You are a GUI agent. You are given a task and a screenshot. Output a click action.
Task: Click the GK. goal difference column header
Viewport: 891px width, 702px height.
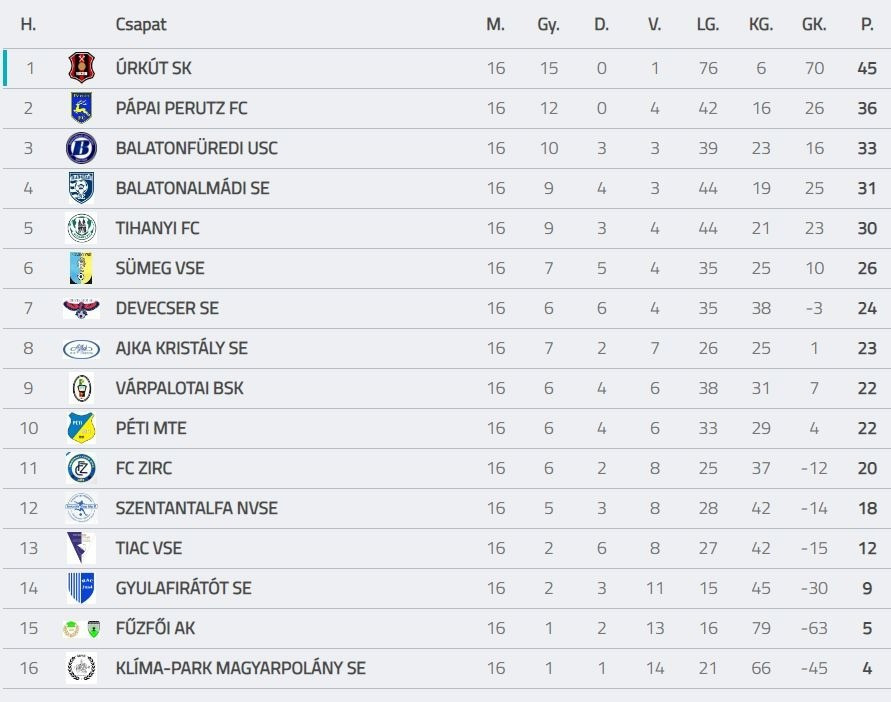(814, 24)
